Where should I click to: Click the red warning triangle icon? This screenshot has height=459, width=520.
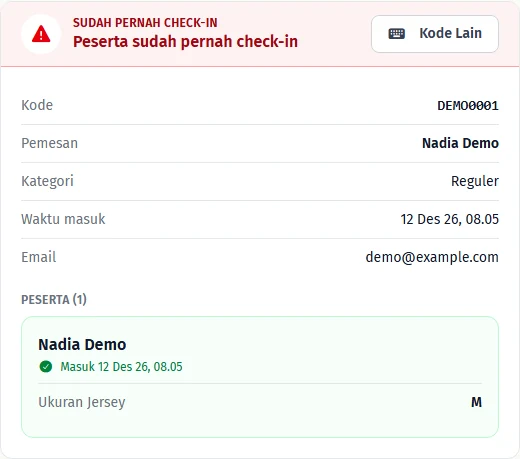point(41,34)
